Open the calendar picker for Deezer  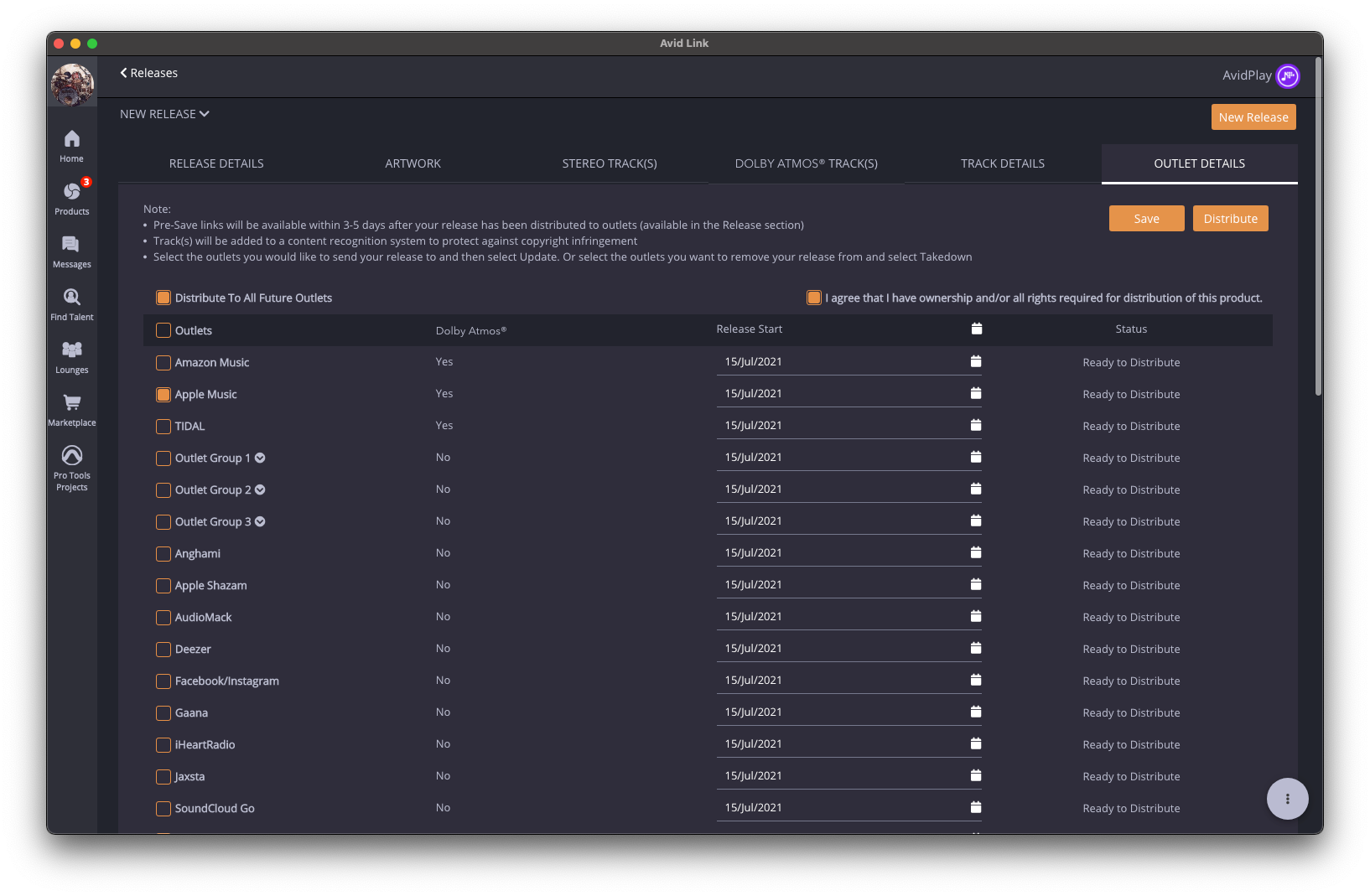(x=976, y=648)
